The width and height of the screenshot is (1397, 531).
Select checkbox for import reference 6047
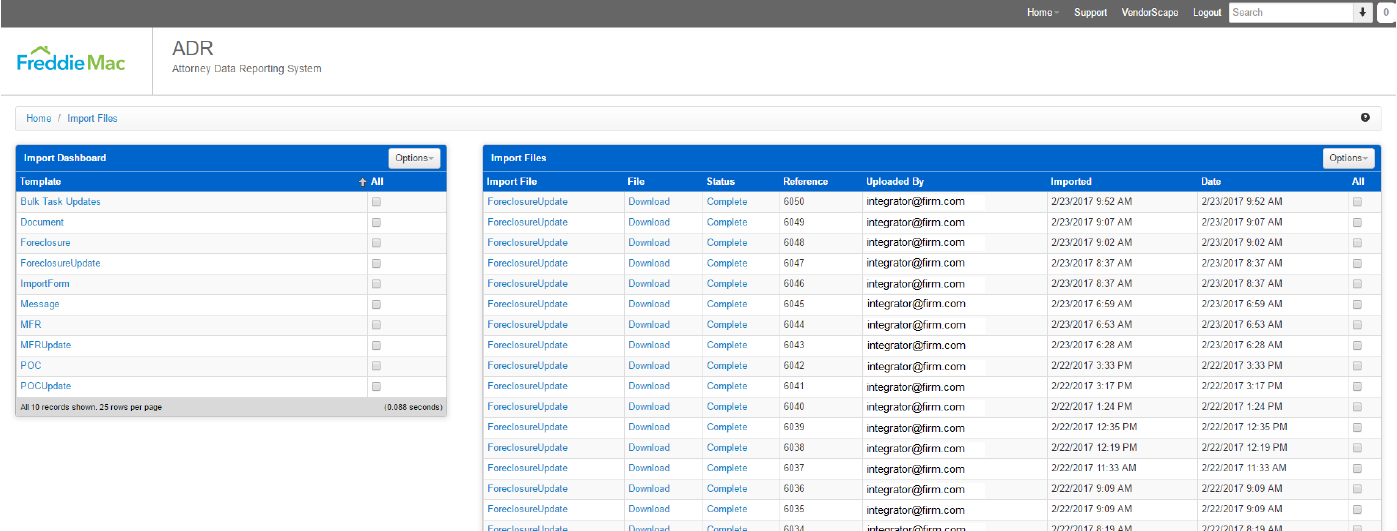point(1357,263)
